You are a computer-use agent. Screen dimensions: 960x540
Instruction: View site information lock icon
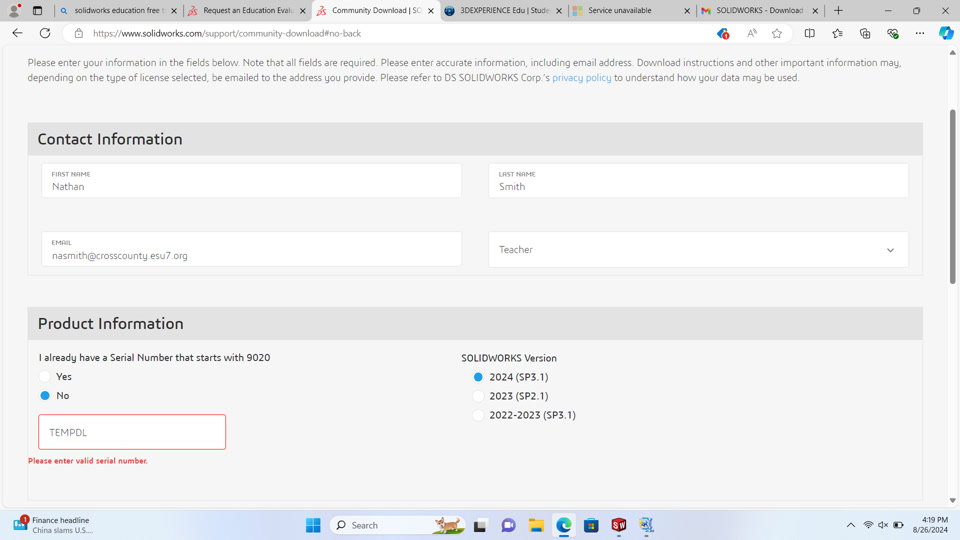(x=78, y=33)
